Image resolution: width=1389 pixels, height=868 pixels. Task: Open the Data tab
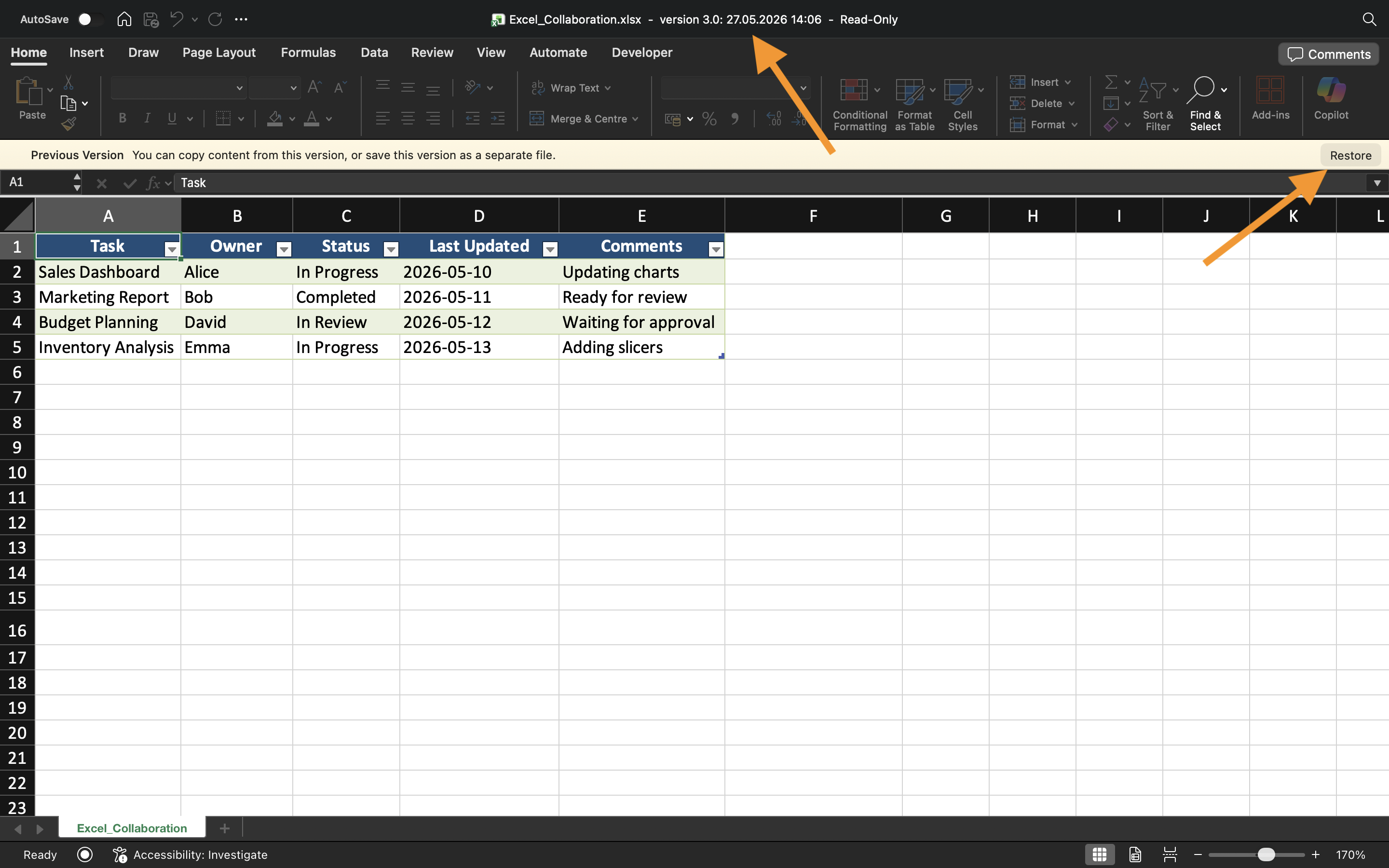374,52
